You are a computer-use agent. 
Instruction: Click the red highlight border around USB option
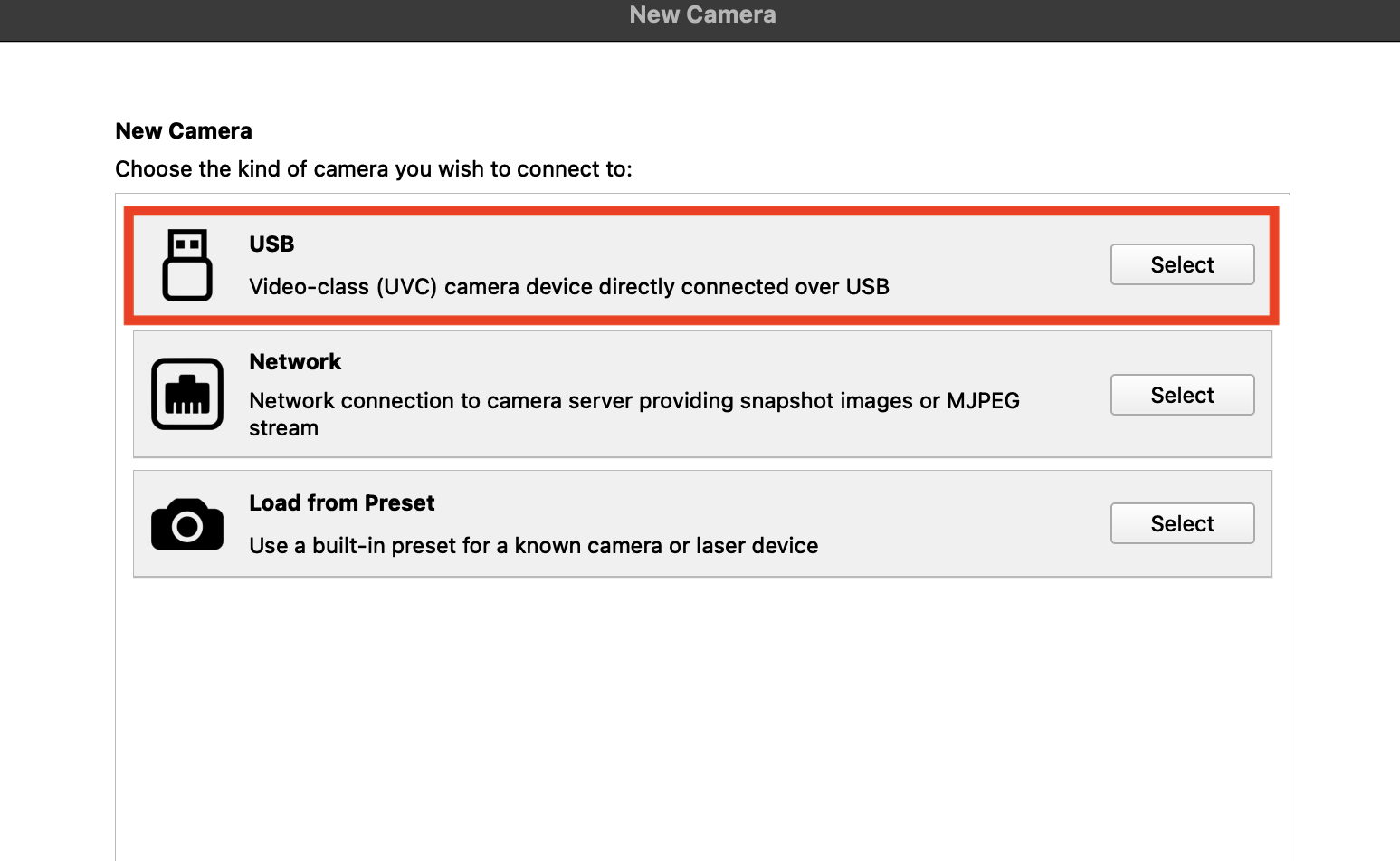click(701, 212)
